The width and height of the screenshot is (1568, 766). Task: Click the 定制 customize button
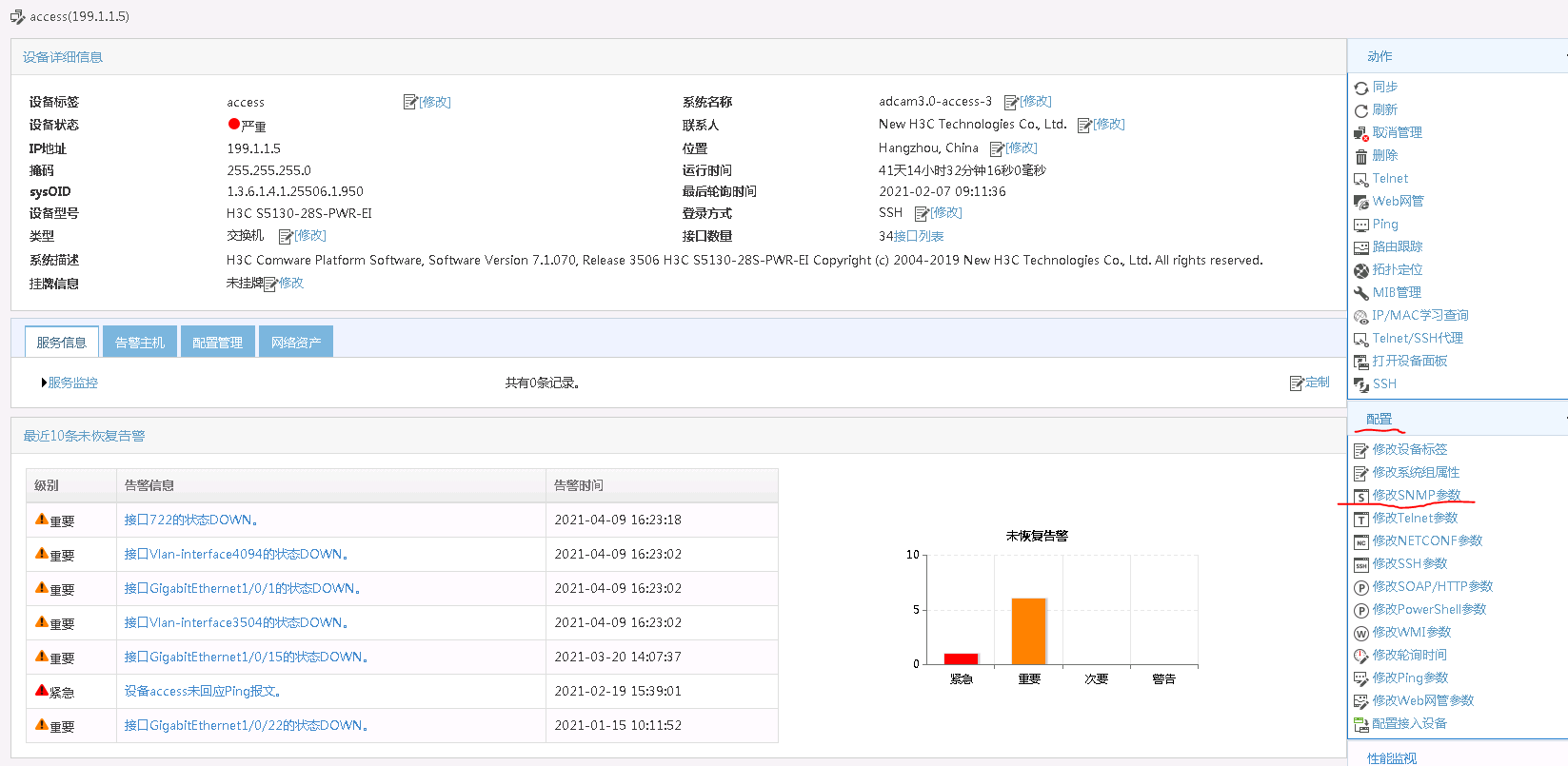(x=1310, y=383)
